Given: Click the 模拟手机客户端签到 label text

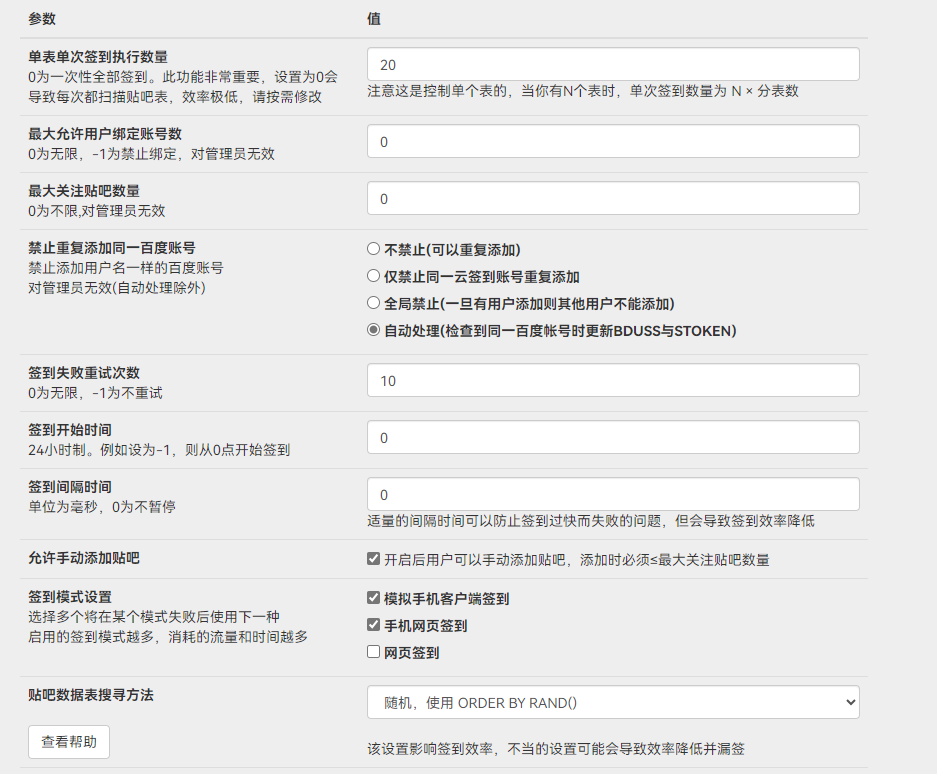Looking at the screenshot, I should click(446, 599).
